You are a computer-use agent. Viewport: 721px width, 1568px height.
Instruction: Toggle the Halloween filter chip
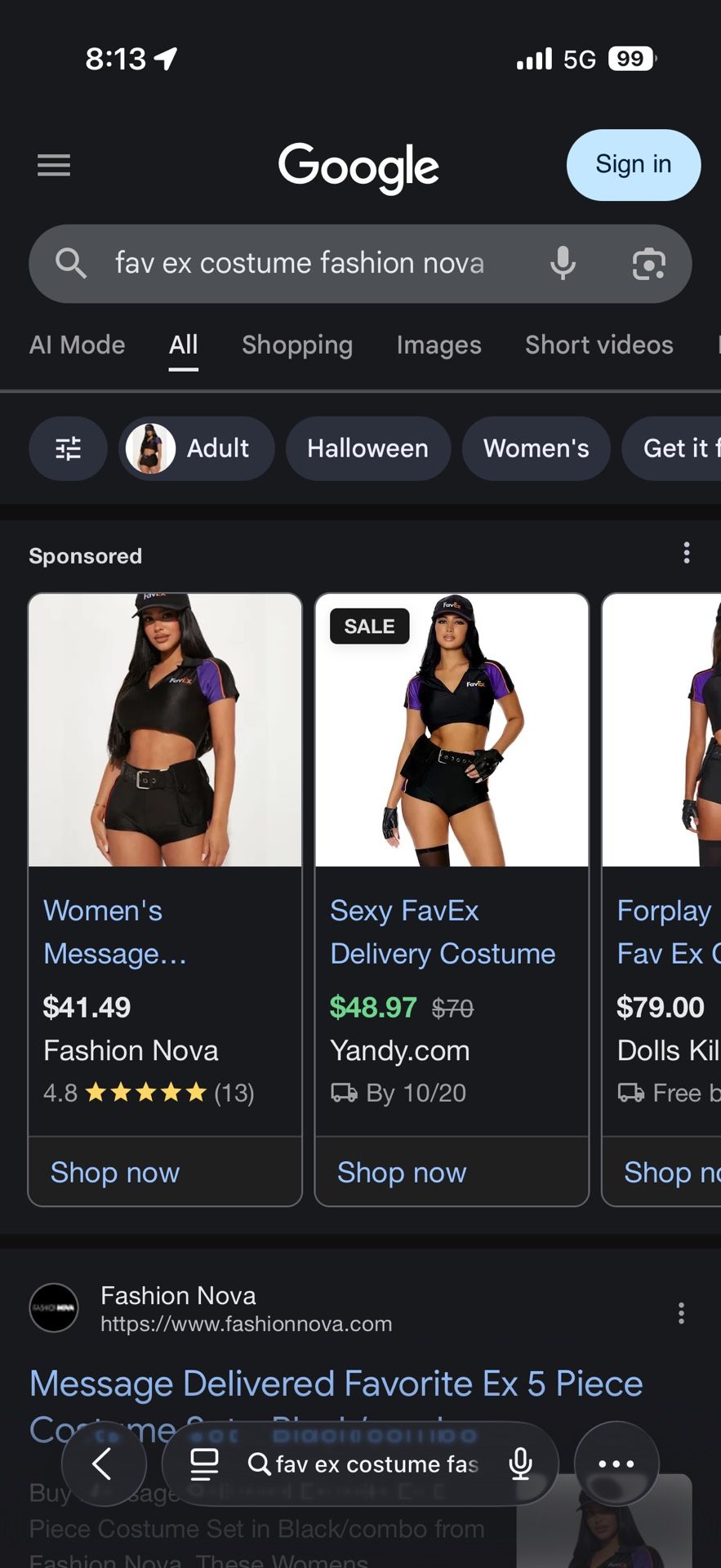[x=367, y=448]
